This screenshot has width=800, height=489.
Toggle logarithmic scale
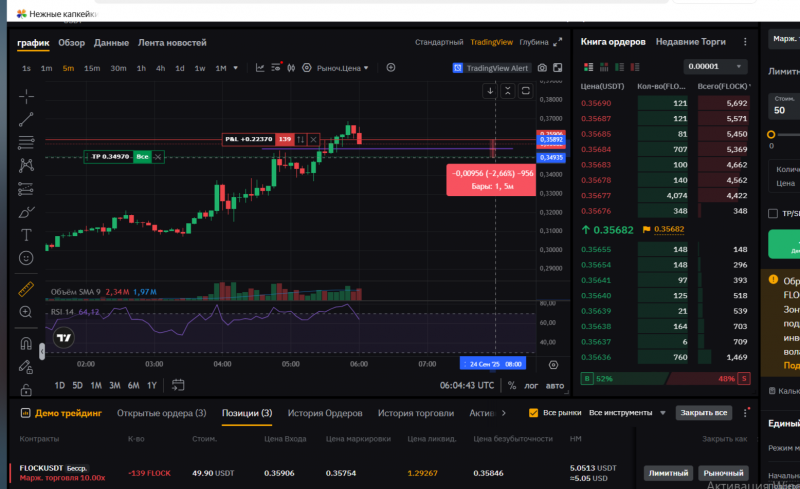(x=531, y=385)
